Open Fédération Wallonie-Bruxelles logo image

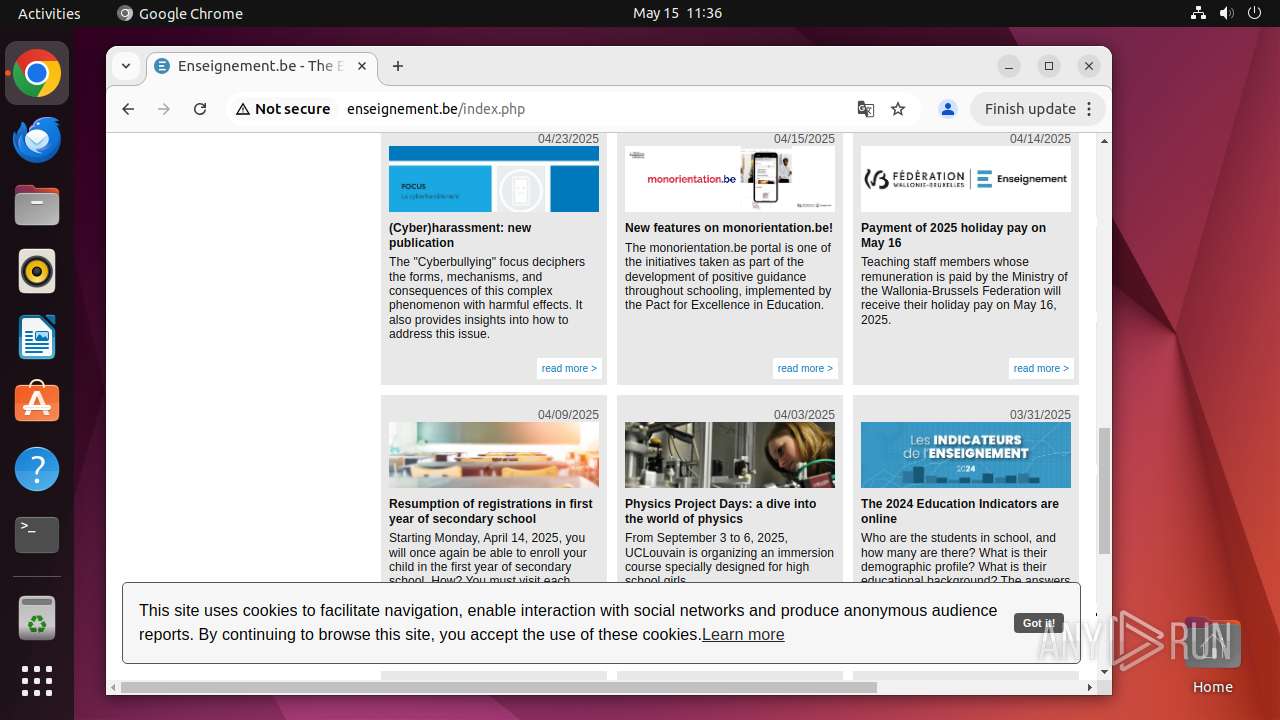tap(966, 179)
